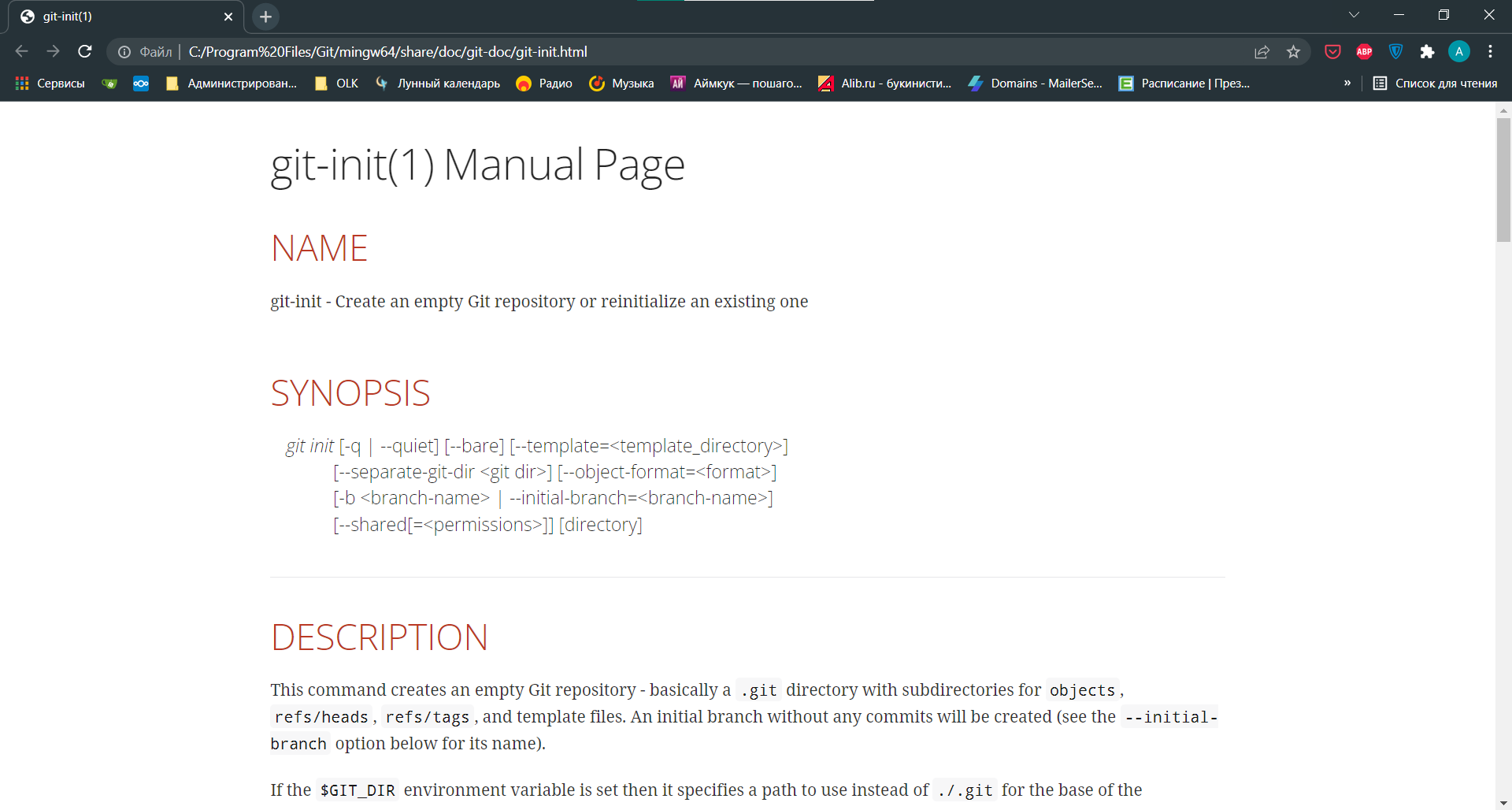Open the Alib.ru bookmark
This screenshot has width=1512, height=810.
[885, 83]
